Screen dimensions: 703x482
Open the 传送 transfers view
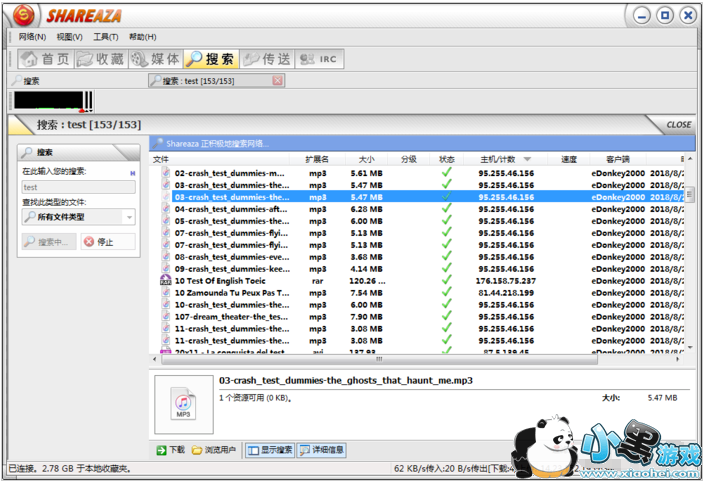(266, 59)
